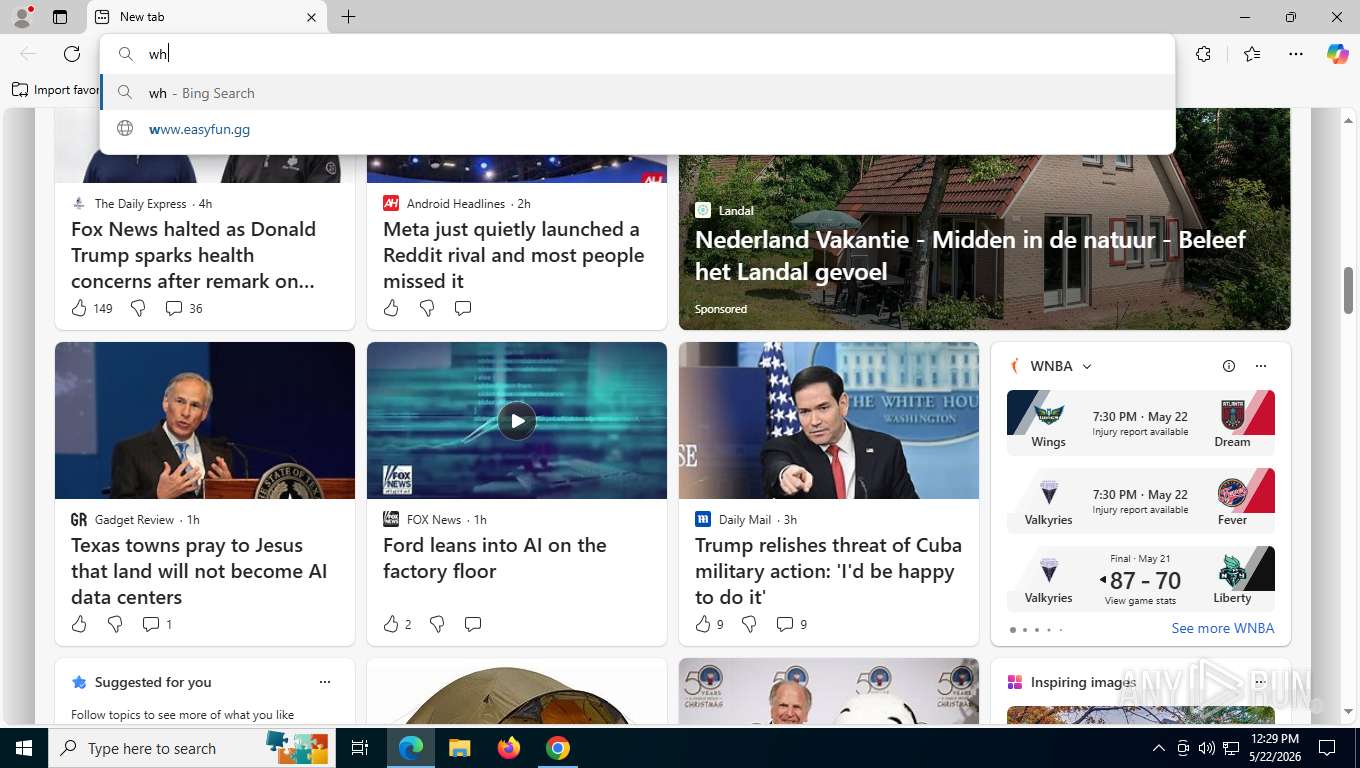Dislike the Fox News halted article

pyautogui.click(x=138, y=308)
